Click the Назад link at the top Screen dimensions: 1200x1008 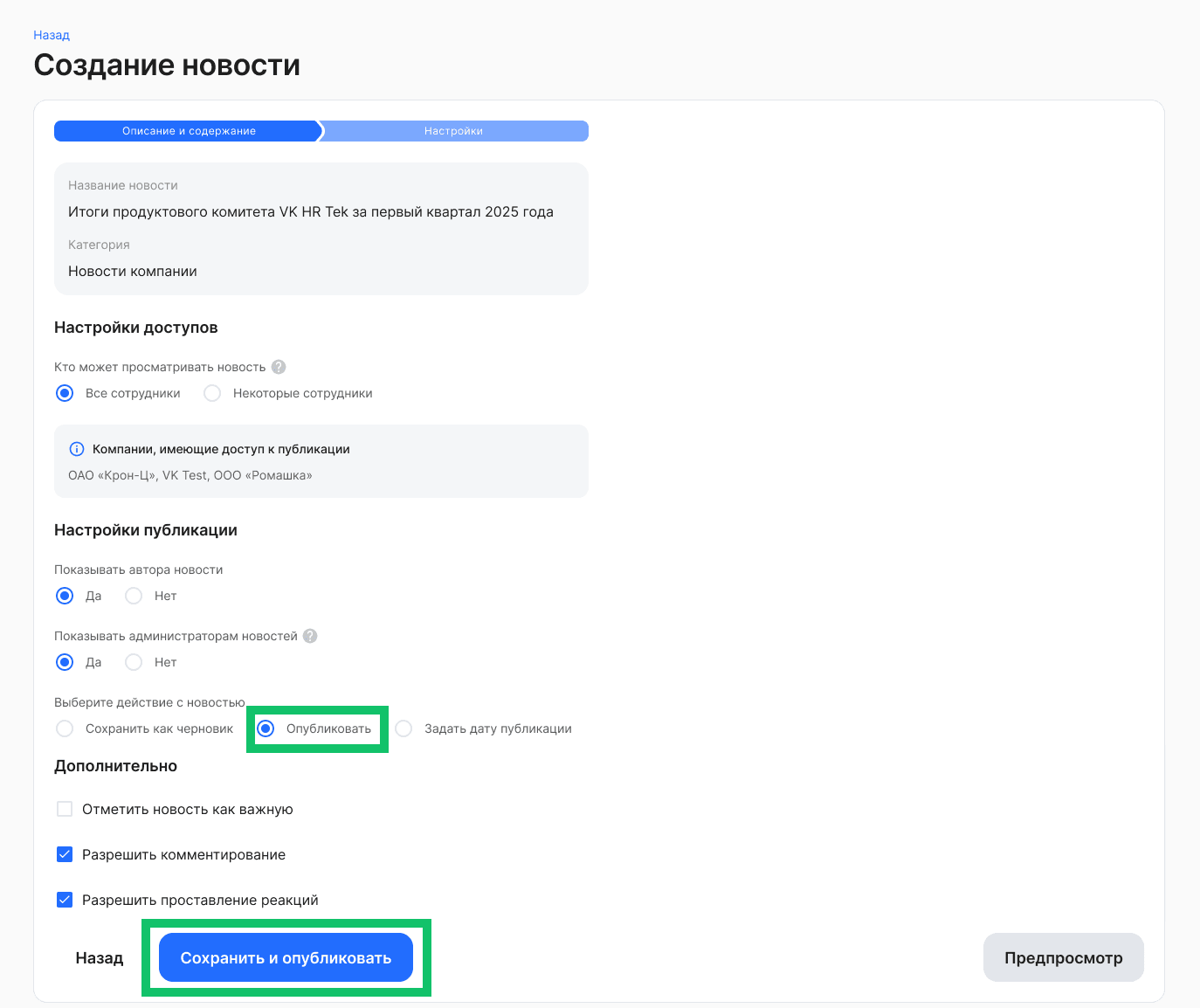point(50,34)
